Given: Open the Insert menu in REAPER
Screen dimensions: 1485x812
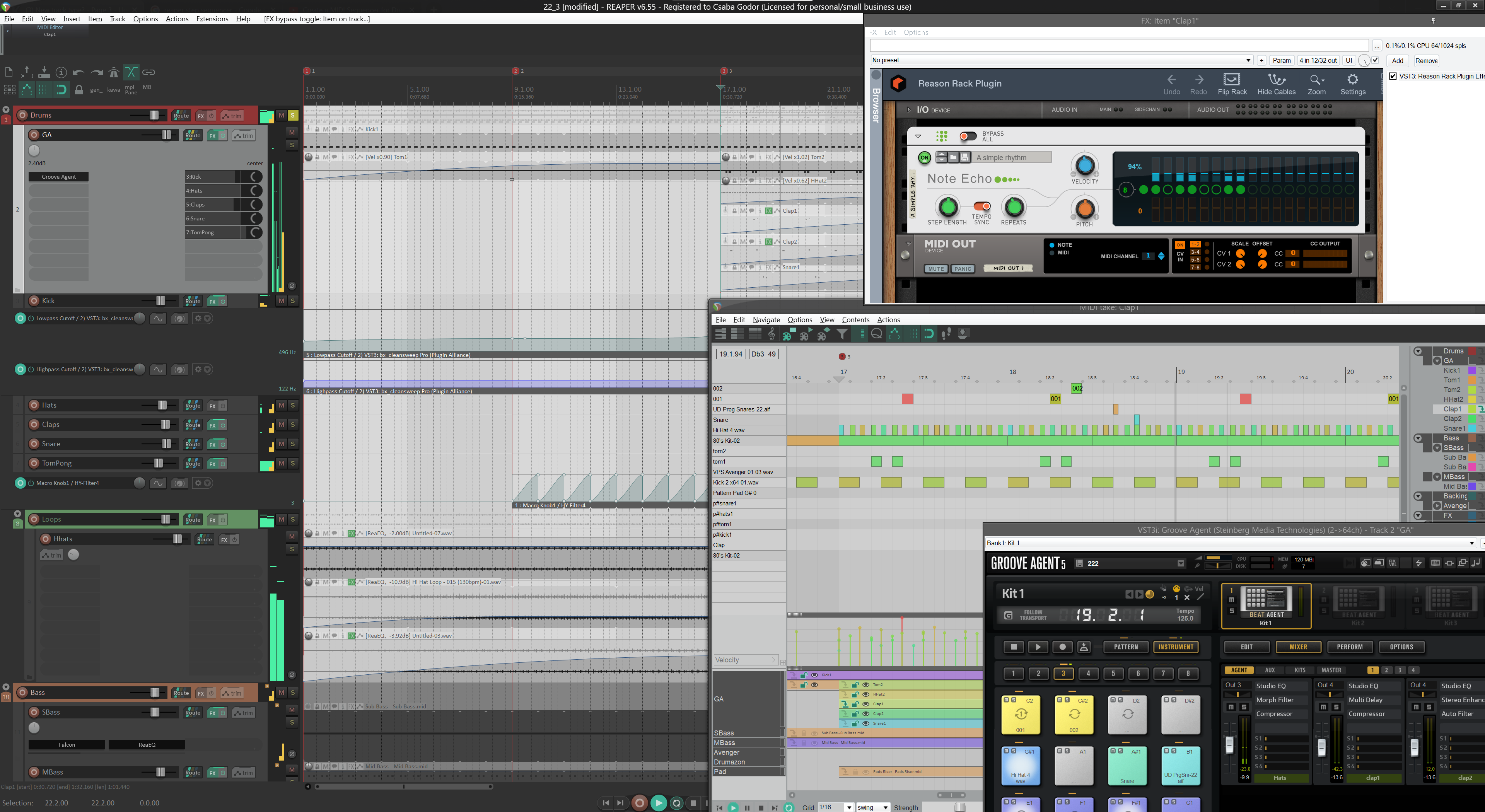Looking at the screenshot, I should [x=72, y=19].
